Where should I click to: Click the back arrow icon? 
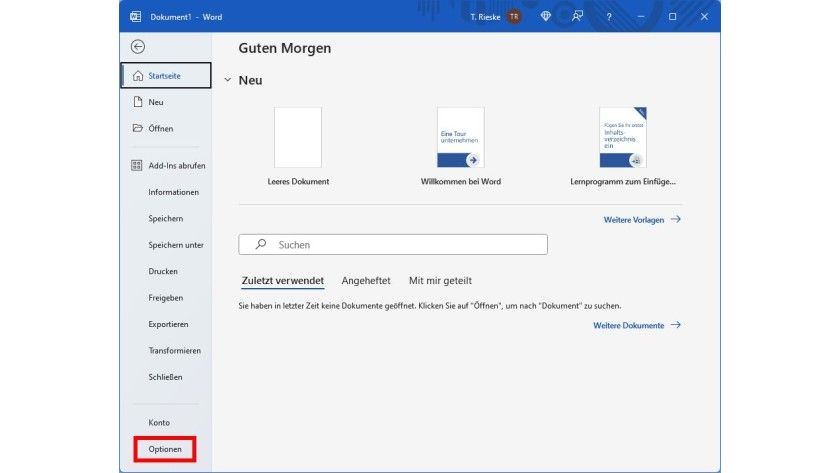(x=138, y=47)
